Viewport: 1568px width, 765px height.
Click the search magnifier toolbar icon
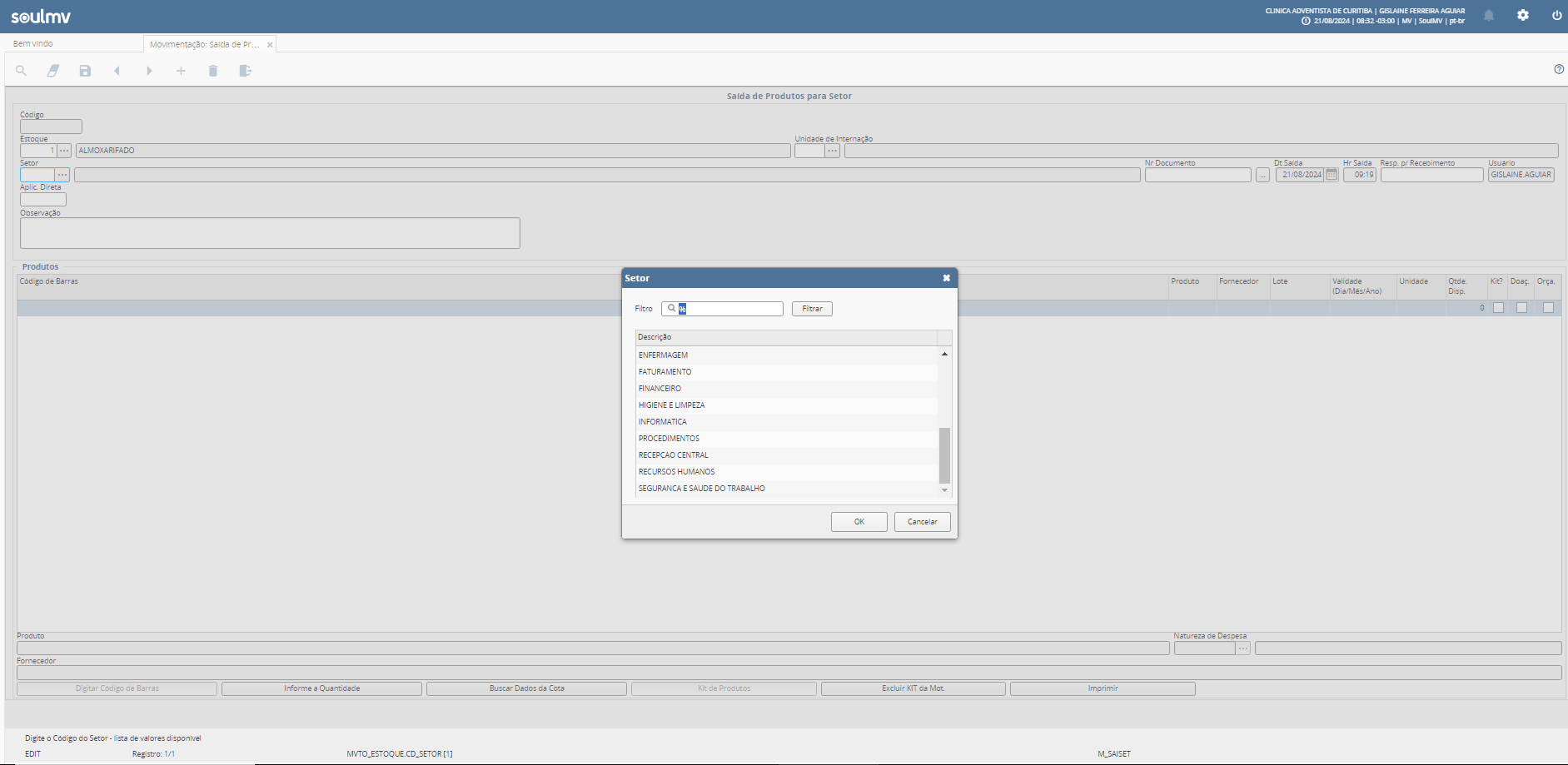(x=21, y=71)
